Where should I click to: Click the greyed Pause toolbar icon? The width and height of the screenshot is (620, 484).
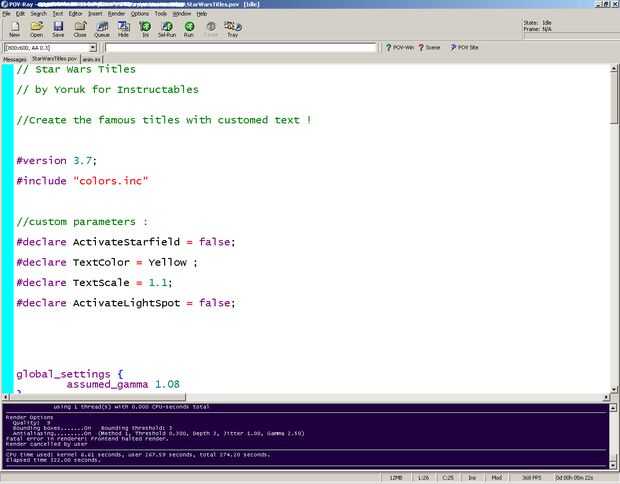(x=211, y=29)
